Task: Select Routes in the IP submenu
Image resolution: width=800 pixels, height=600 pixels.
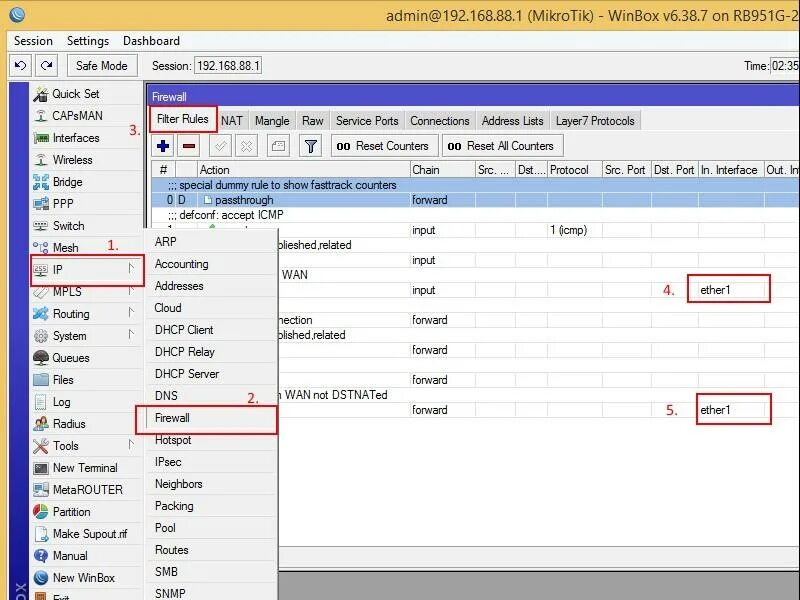Action: point(212,551)
